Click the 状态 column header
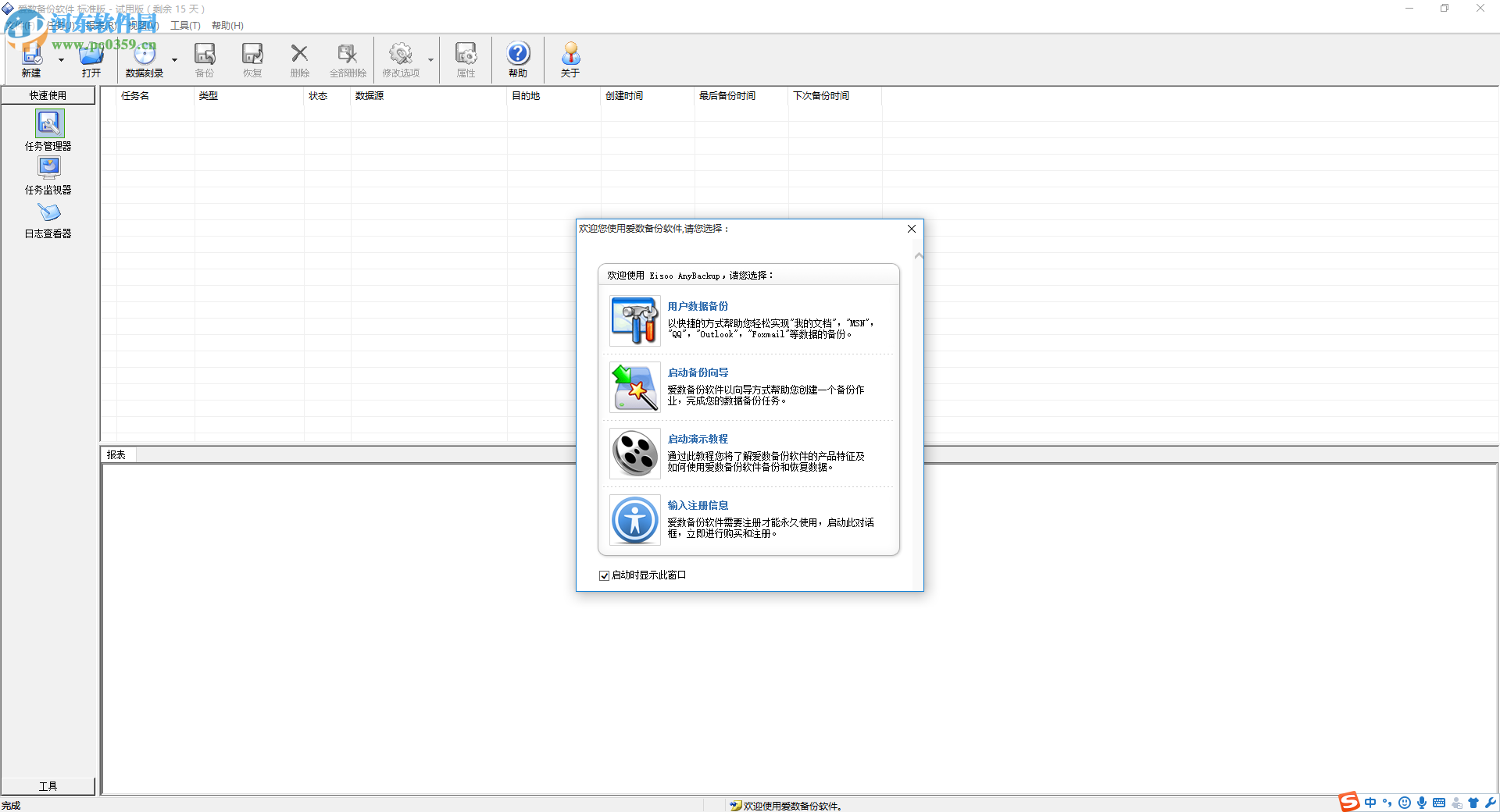This screenshot has width=1500, height=812. pos(327,96)
